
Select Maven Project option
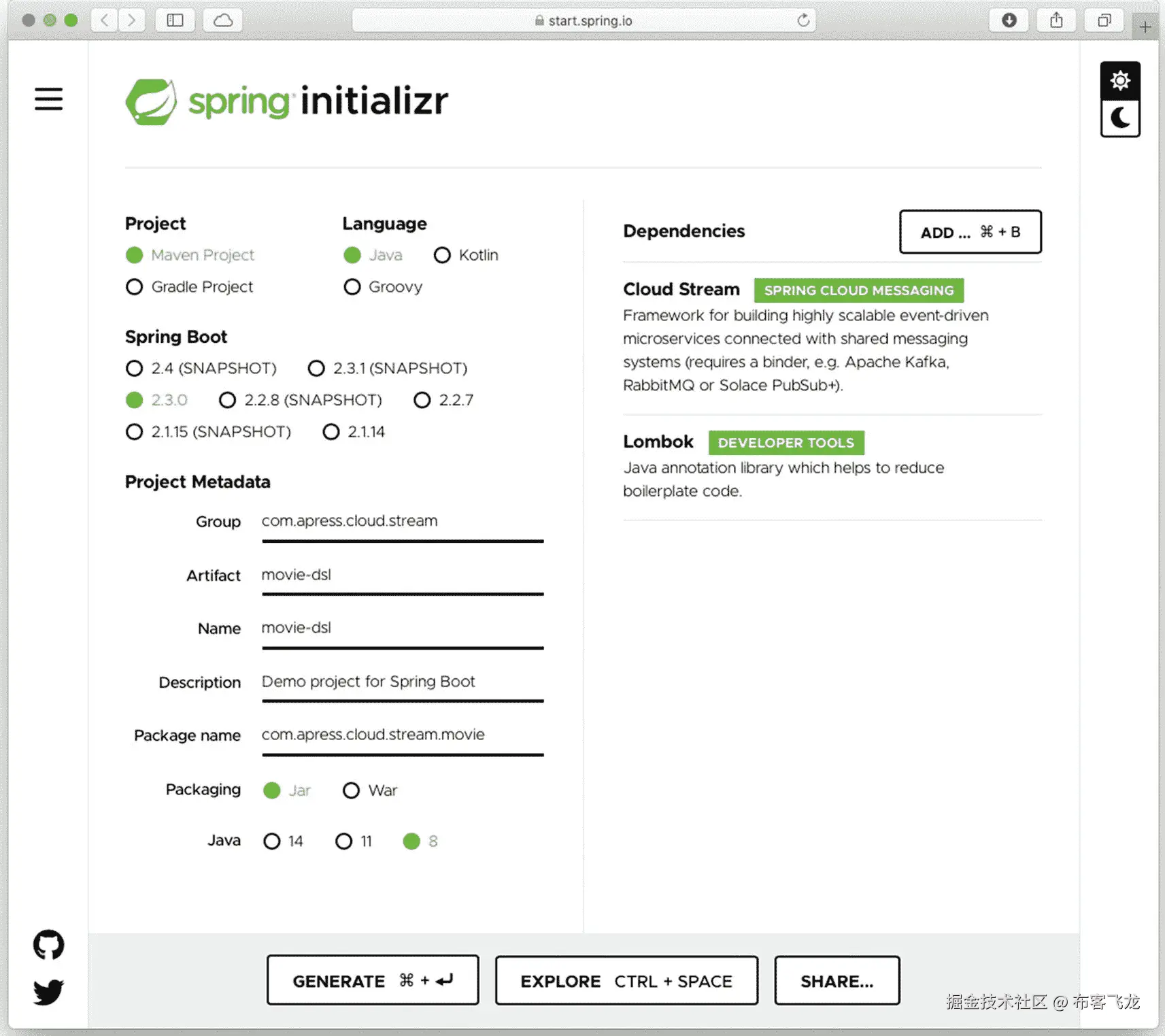(190, 255)
